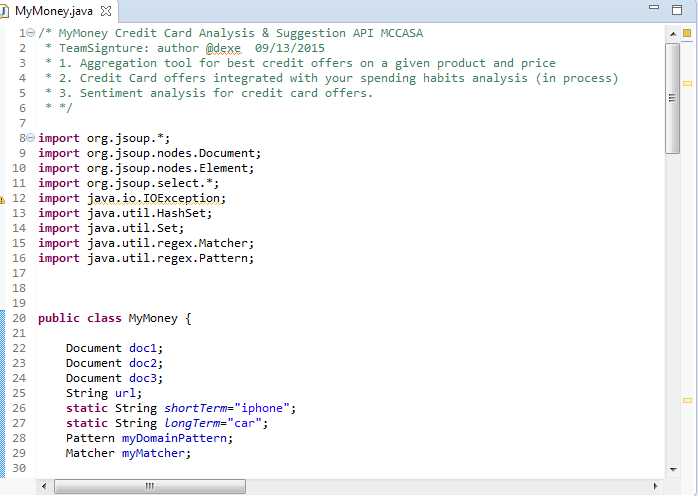Collapse the imports fold at line 8
The width and height of the screenshot is (698, 496).
coord(31,138)
